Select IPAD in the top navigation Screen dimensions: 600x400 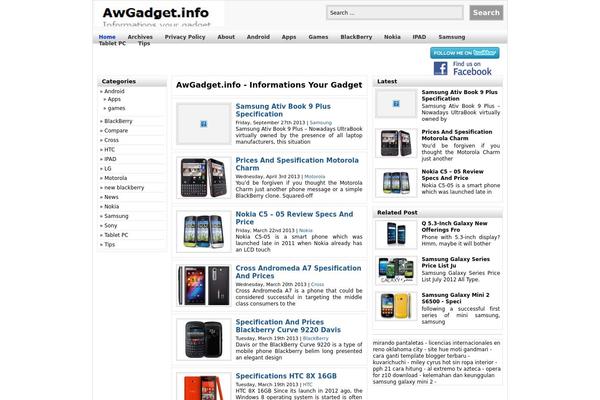419,37
